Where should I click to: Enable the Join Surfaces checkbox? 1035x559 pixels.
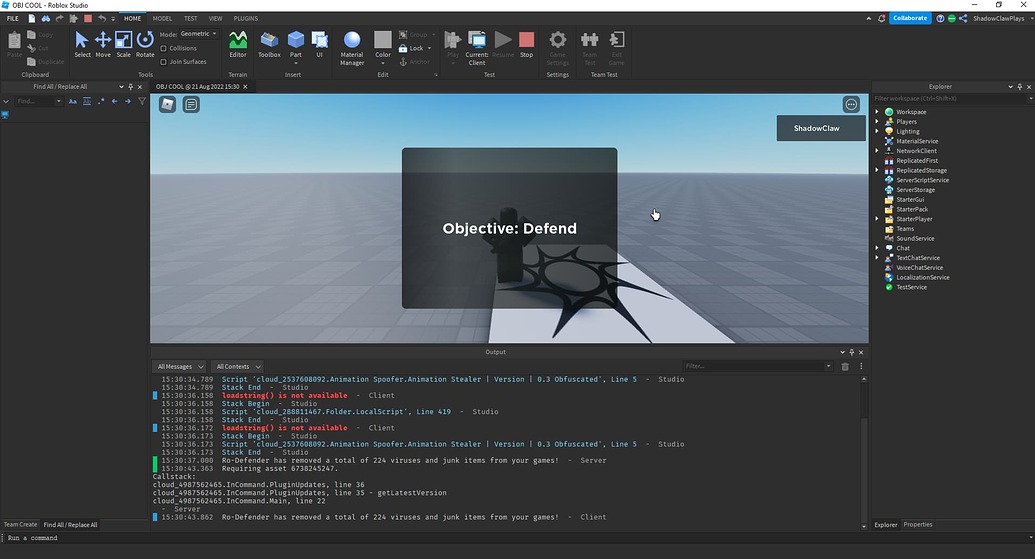[164, 62]
